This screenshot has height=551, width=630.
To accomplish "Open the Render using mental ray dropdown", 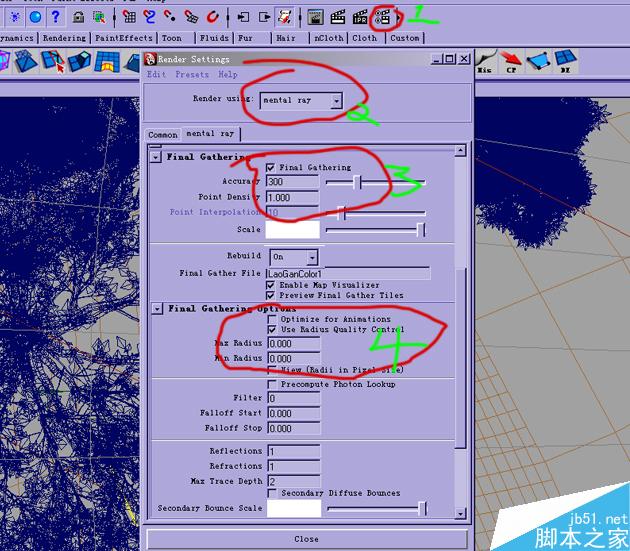I will pos(301,101).
